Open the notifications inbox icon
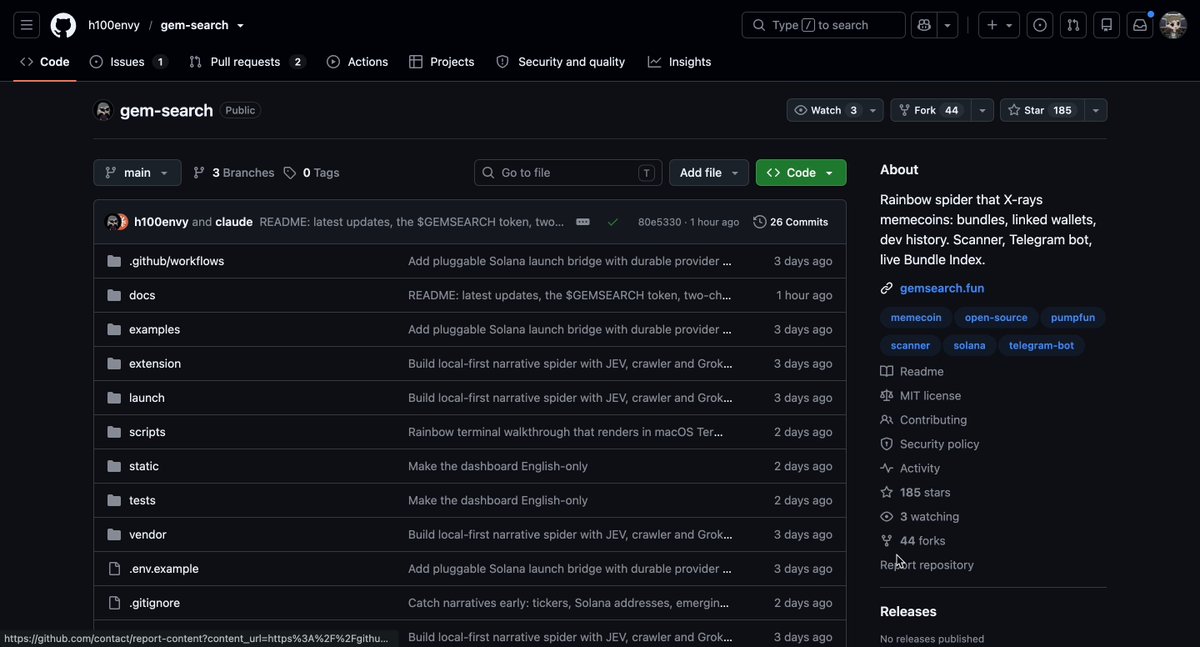This screenshot has height=647, width=1200. [1140, 25]
